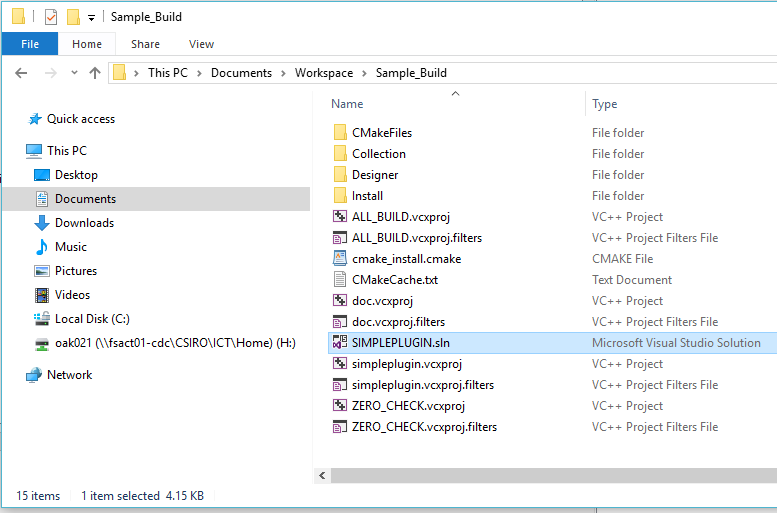Select the Designer folder icon
The height and width of the screenshot is (513, 777).
click(x=340, y=175)
